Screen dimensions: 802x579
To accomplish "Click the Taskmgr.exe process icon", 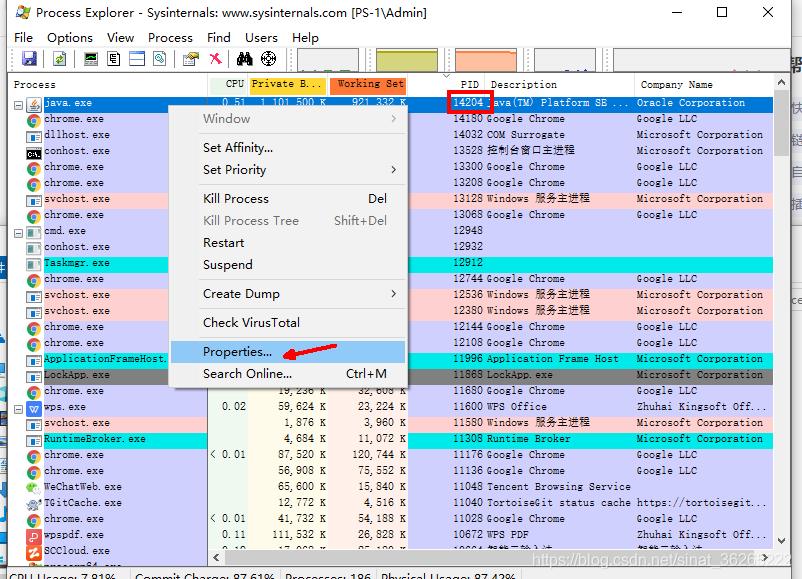I will 34,264.
